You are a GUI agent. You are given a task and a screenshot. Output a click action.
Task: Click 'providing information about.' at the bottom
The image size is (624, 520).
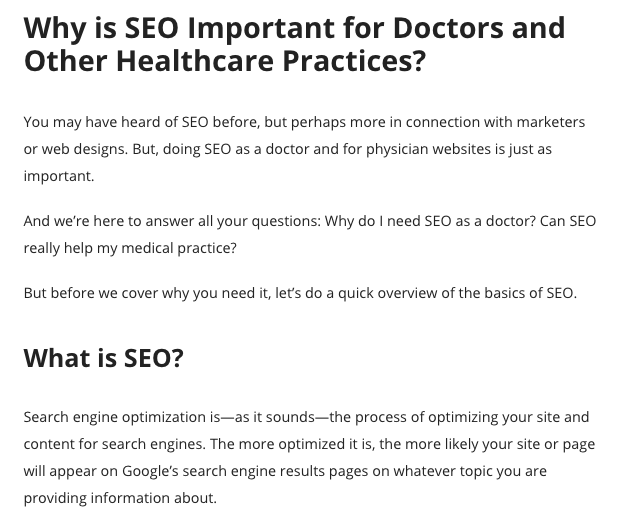coord(120,498)
